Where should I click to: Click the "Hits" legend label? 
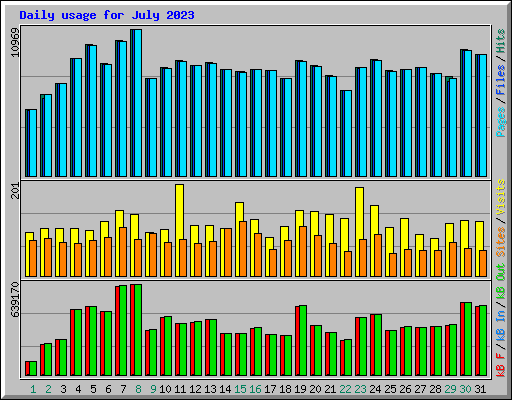point(500,41)
